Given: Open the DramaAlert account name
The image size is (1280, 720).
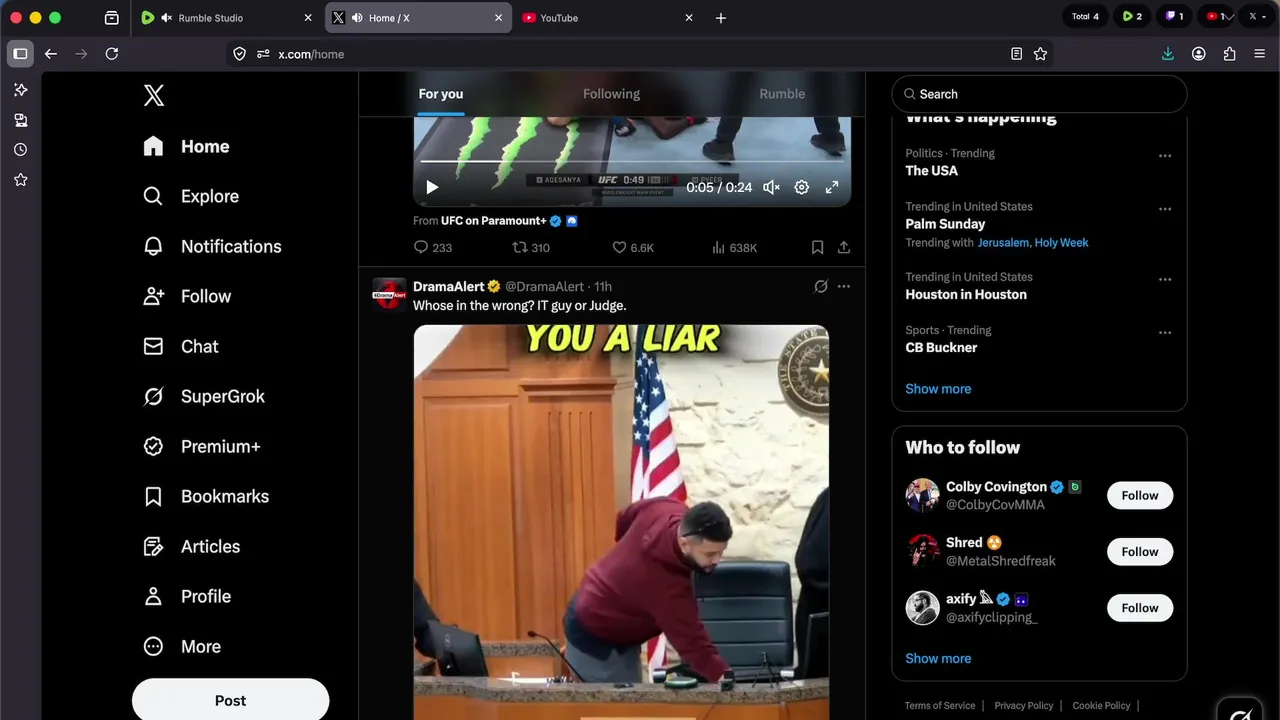Looking at the screenshot, I should (449, 286).
